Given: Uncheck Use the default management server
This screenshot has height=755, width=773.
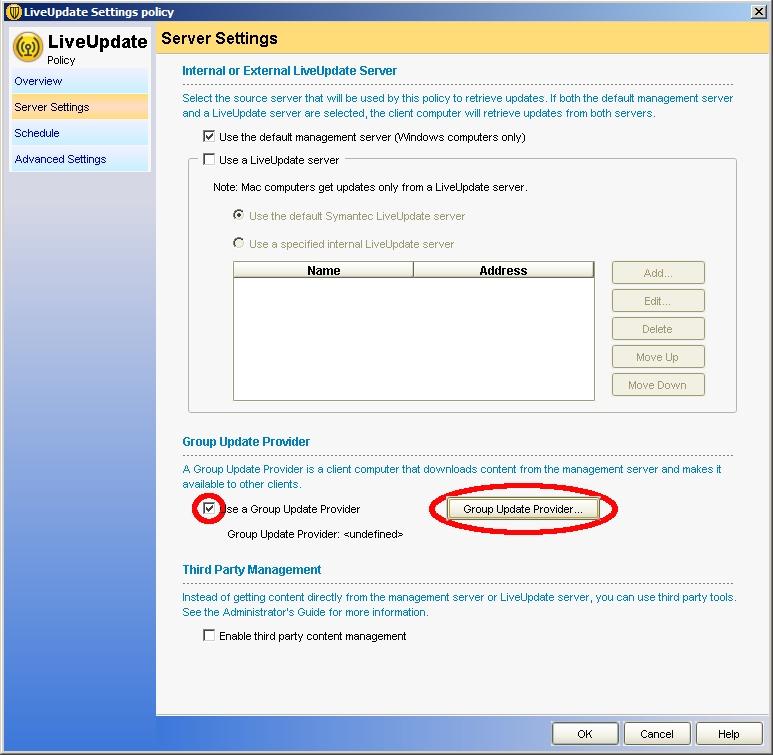Looking at the screenshot, I should 209,136.
